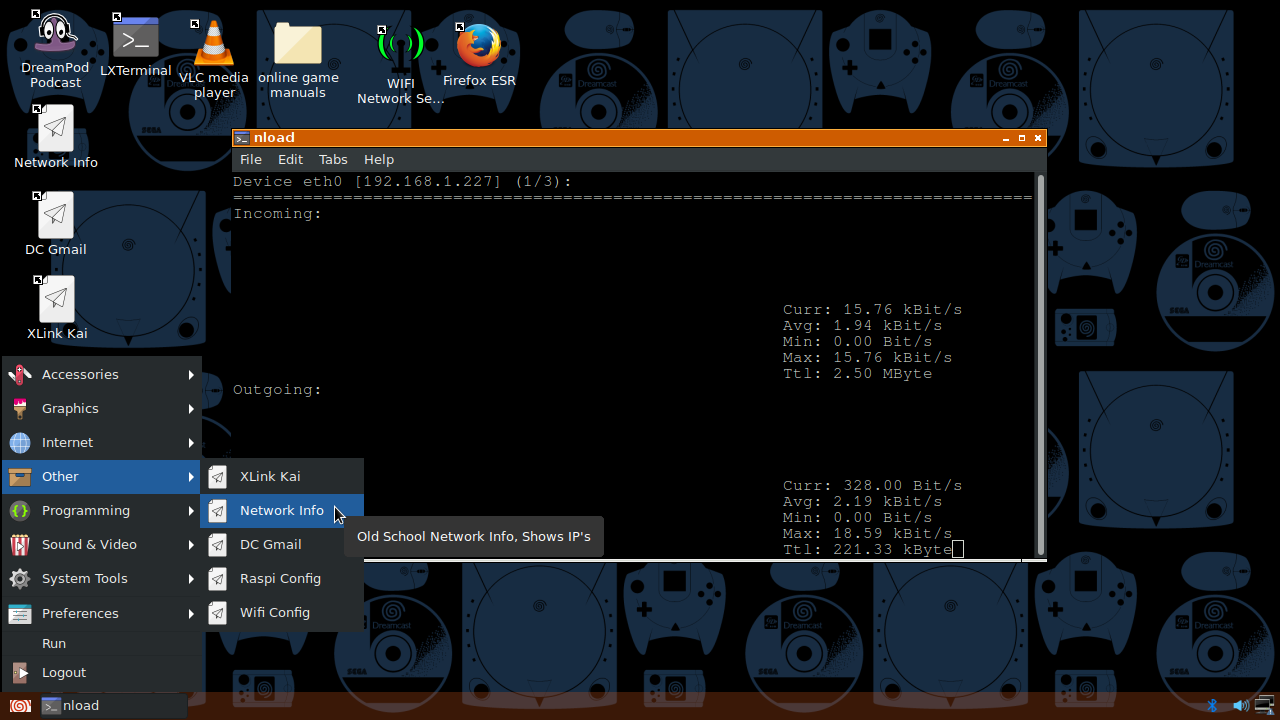Choose Network Info in the Other submenu
The width and height of the screenshot is (1280, 720).
coord(282,511)
